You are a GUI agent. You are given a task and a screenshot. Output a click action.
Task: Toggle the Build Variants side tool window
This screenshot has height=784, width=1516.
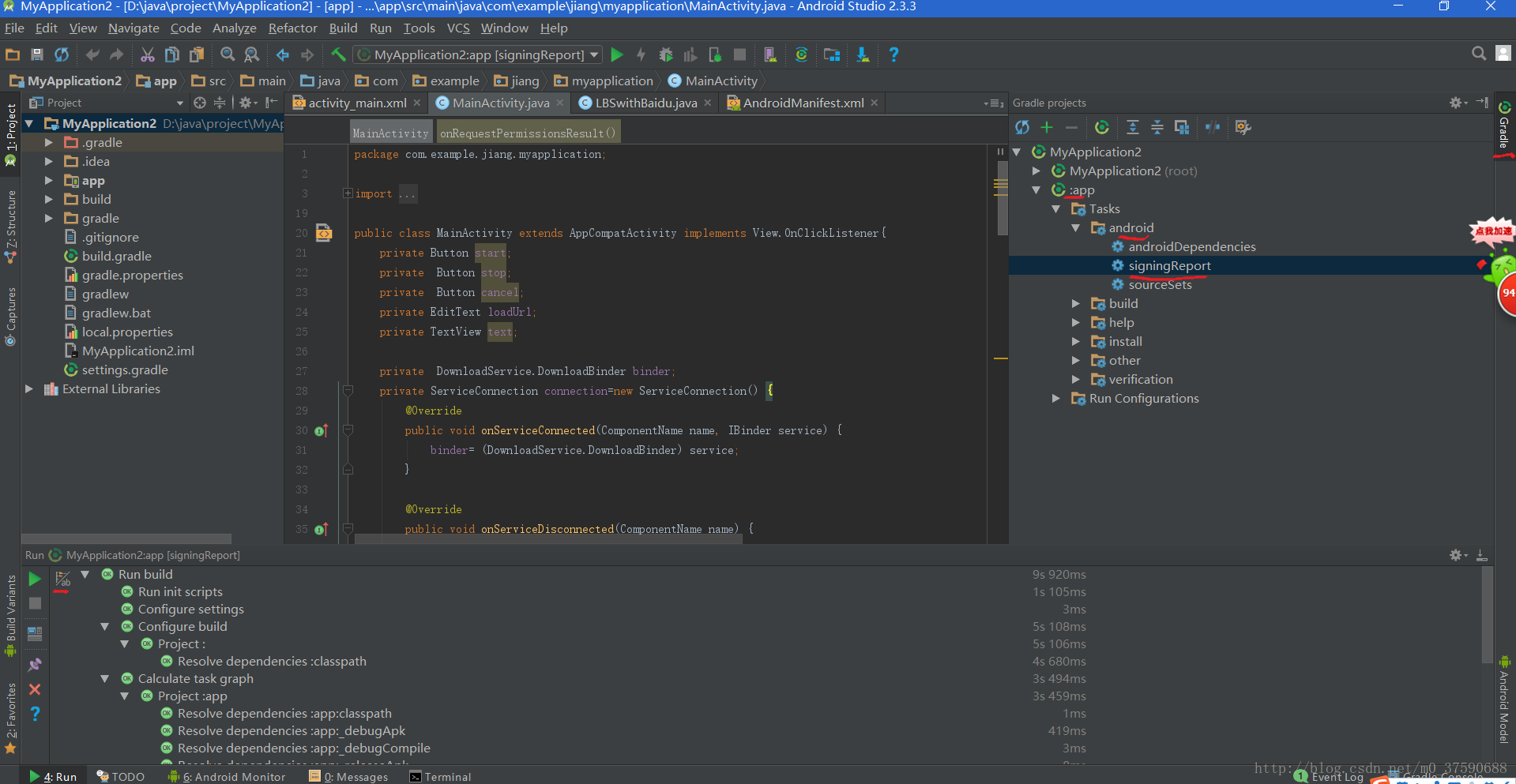(x=10, y=614)
